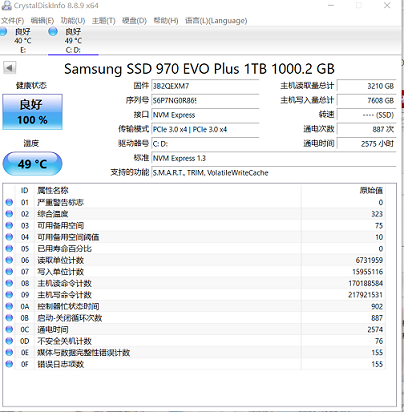404x412 pixels.
Task: Select the 不安全关机计数 attribute row
Action: pyautogui.click(x=195, y=341)
